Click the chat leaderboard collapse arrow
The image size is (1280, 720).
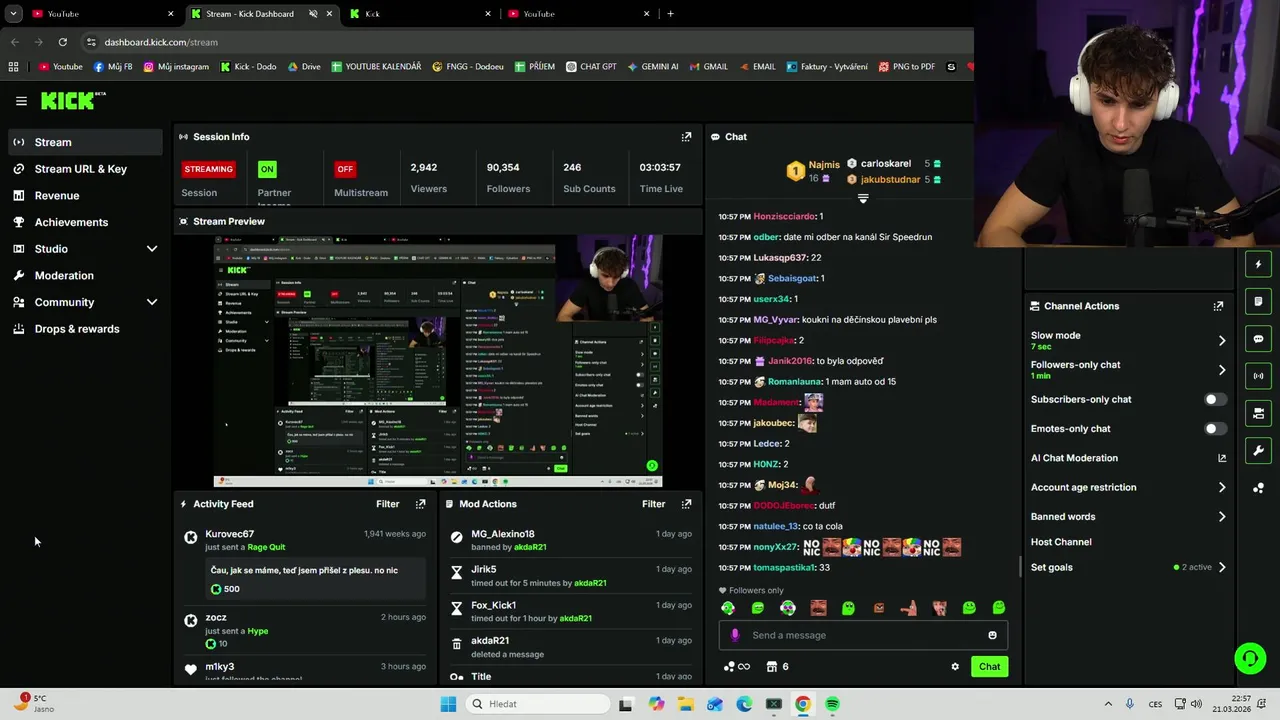[x=863, y=198]
